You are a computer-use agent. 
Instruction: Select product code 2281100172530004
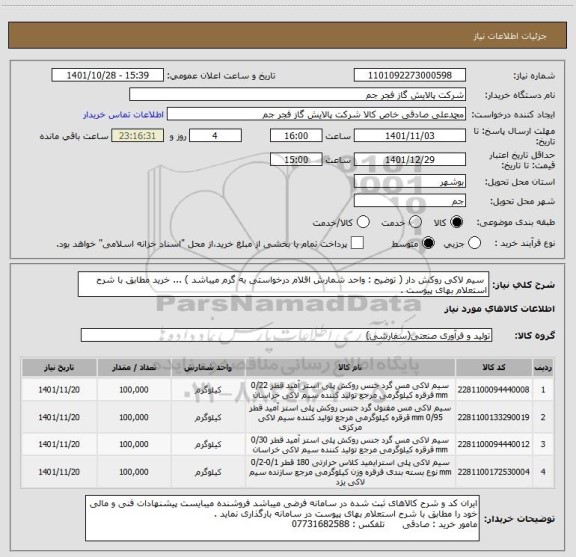(493, 472)
